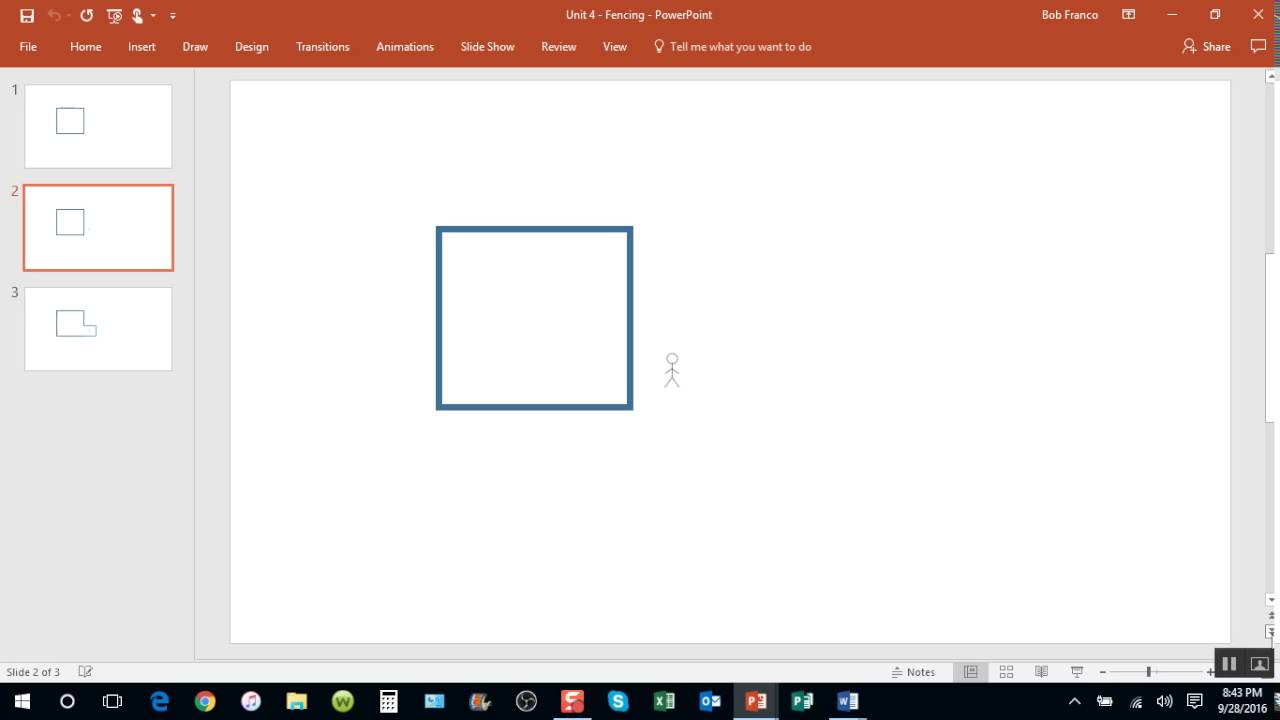Go to the Design tab
The height and width of the screenshot is (720, 1280).
pyautogui.click(x=252, y=47)
